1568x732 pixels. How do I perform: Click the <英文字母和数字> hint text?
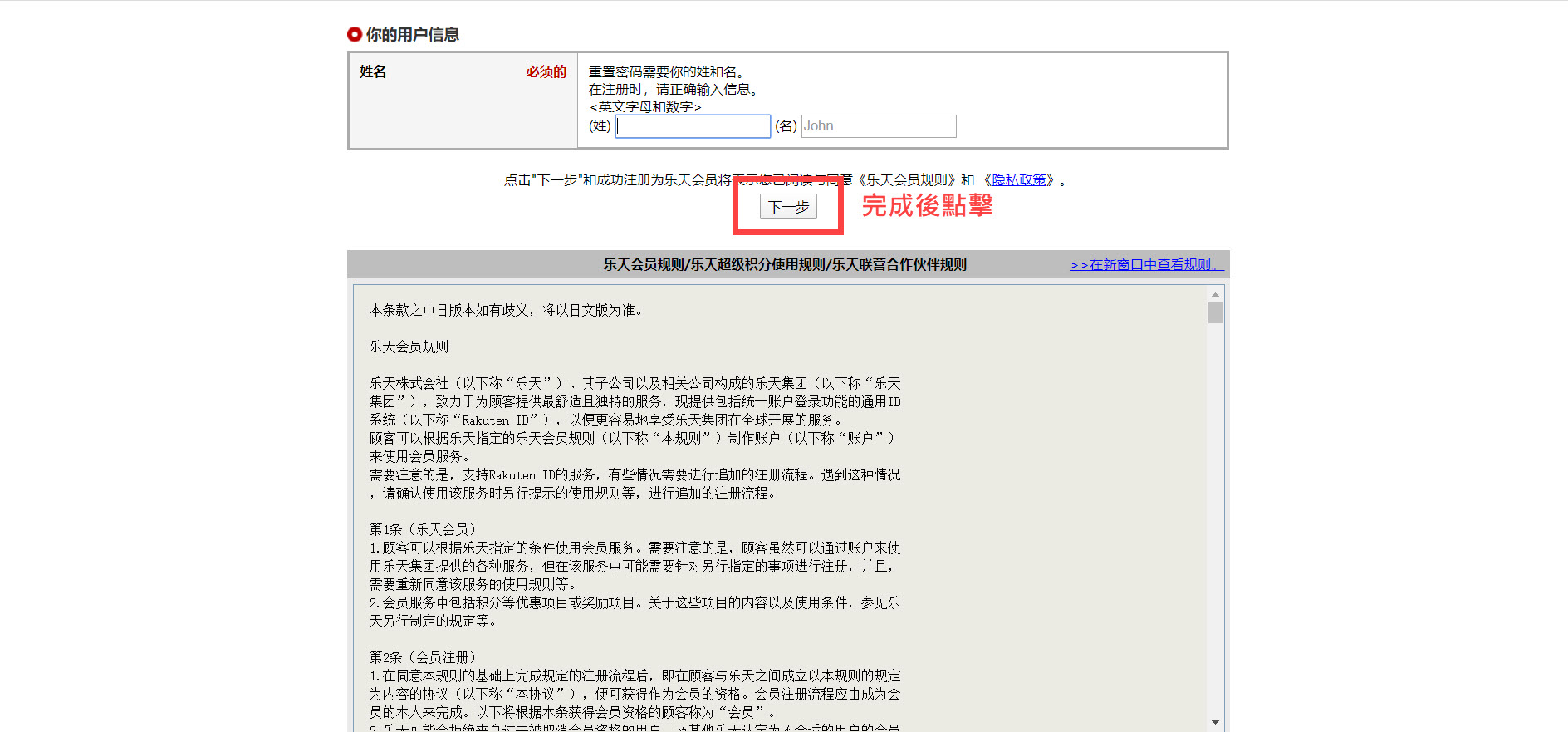(x=645, y=107)
